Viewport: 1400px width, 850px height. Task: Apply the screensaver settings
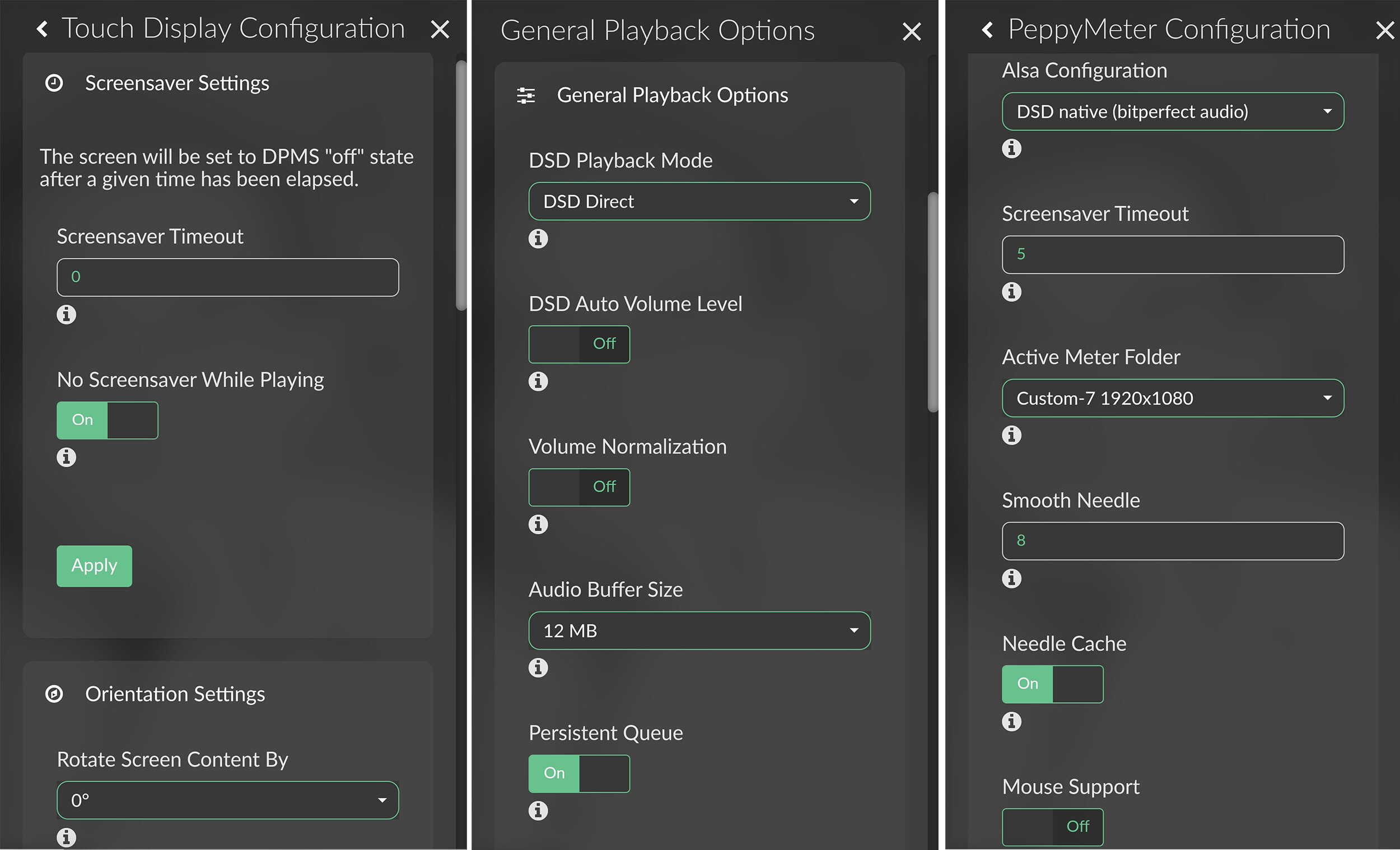click(94, 566)
